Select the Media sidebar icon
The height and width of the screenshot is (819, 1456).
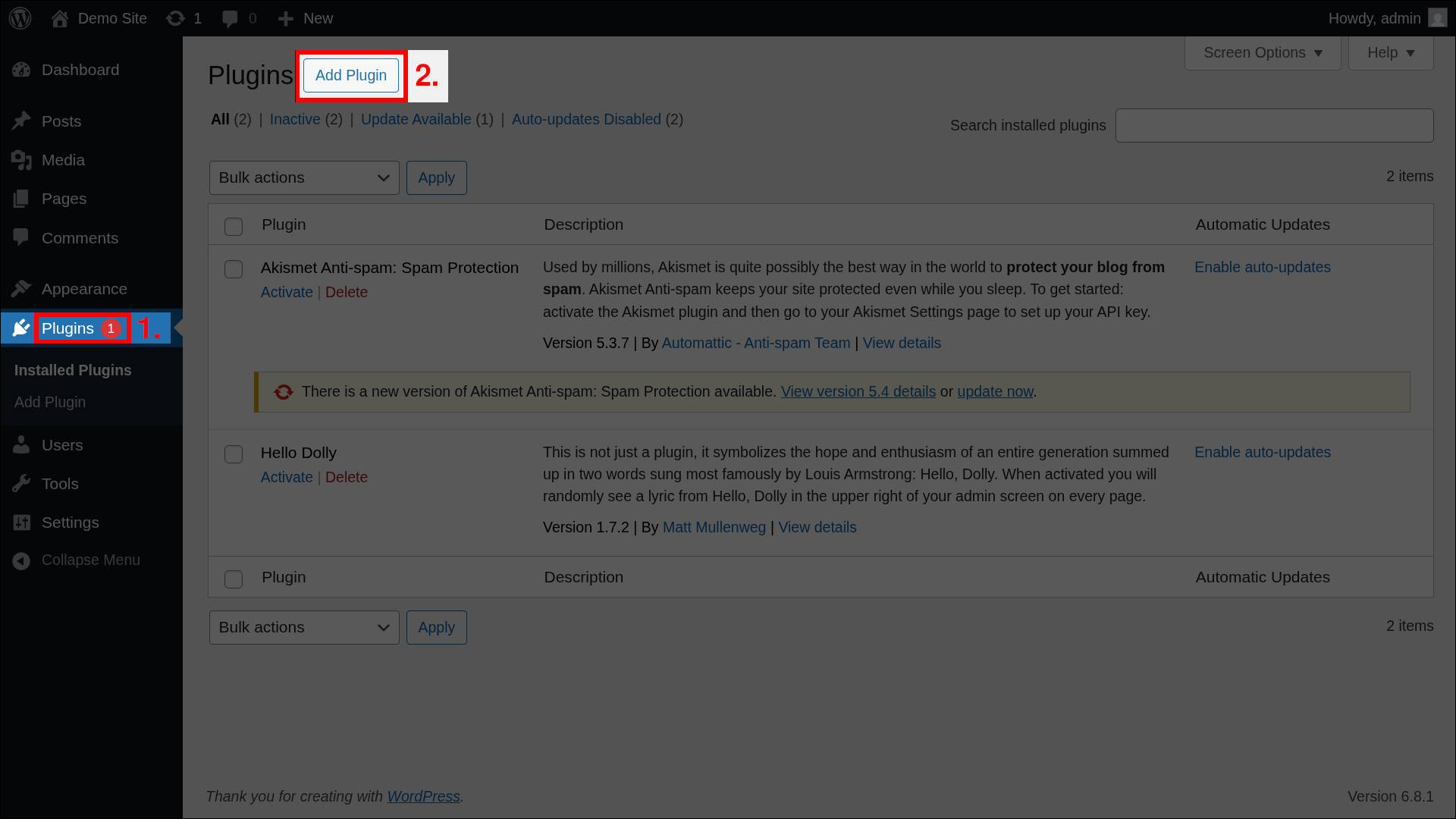(x=22, y=160)
